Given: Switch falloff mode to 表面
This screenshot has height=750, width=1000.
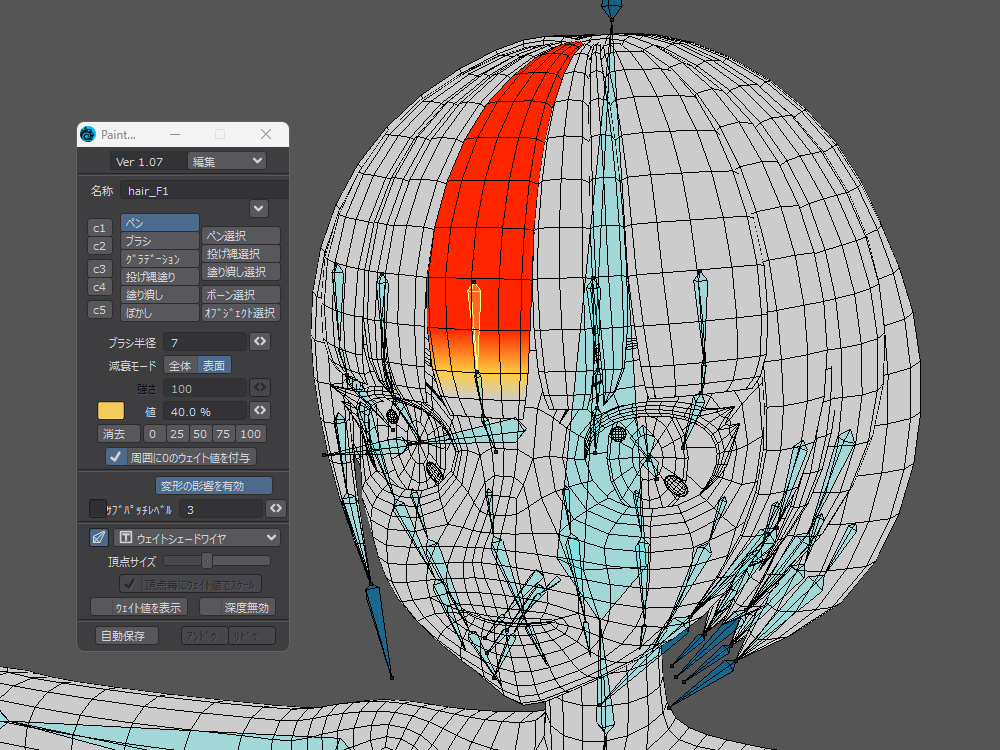Looking at the screenshot, I should click(x=213, y=366).
